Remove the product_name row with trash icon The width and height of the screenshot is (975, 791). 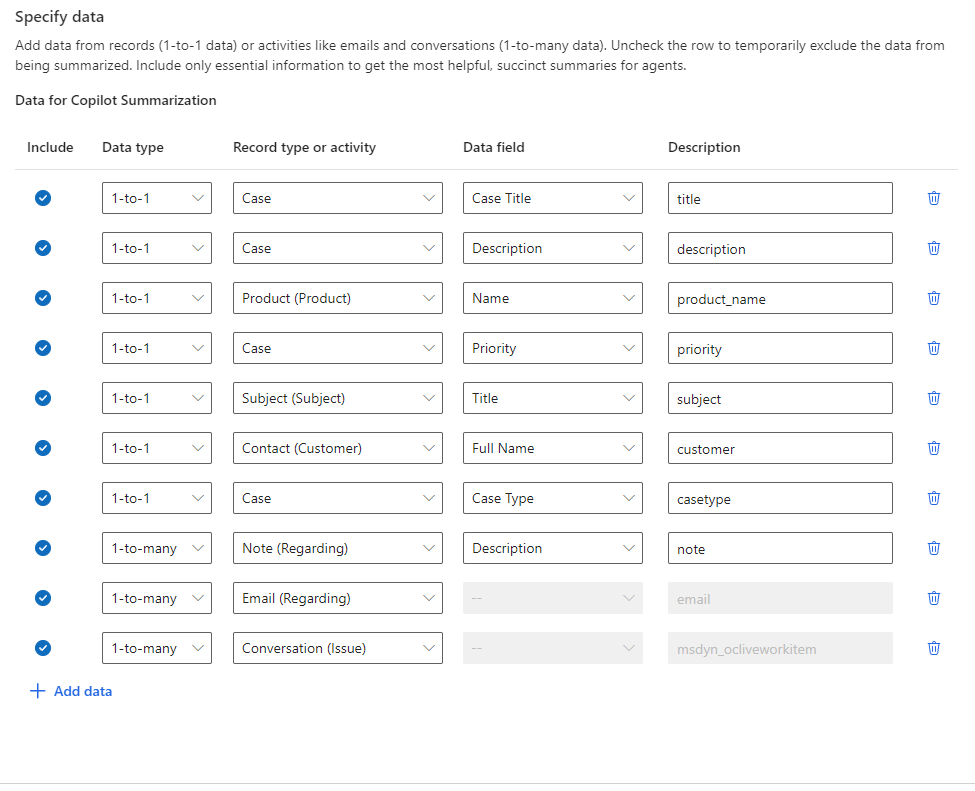coord(934,298)
